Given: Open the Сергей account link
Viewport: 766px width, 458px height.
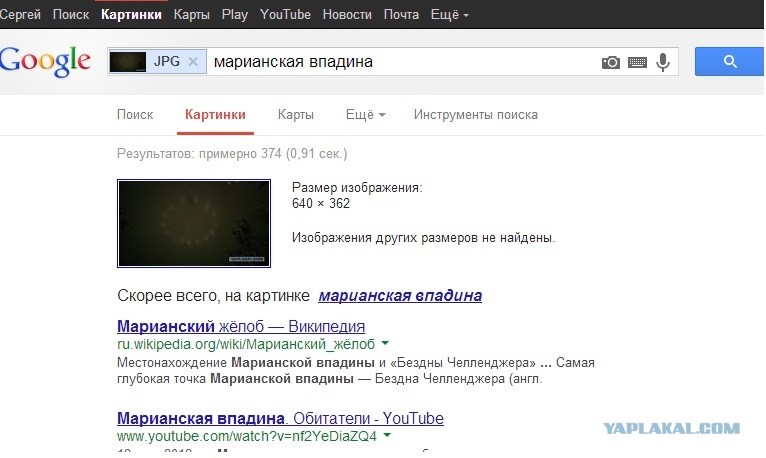Looking at the screenshot, I should point(20,15).
